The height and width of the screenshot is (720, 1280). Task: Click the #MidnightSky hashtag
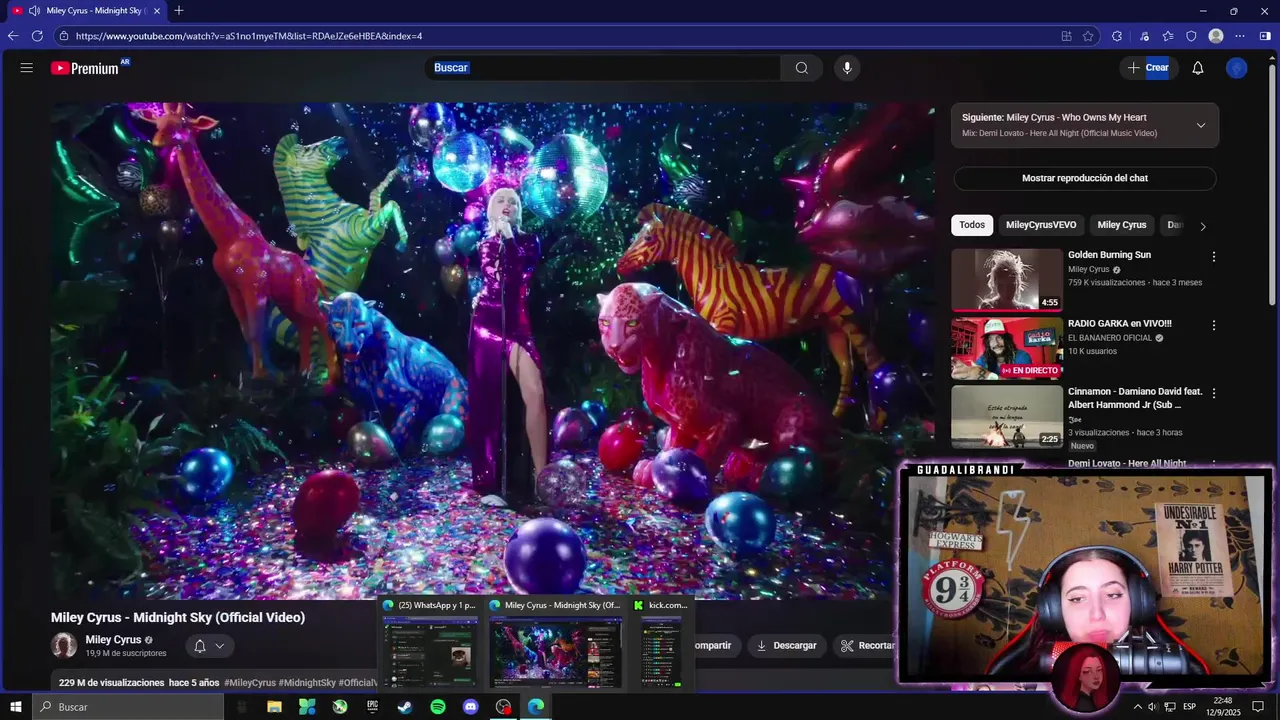307,683
